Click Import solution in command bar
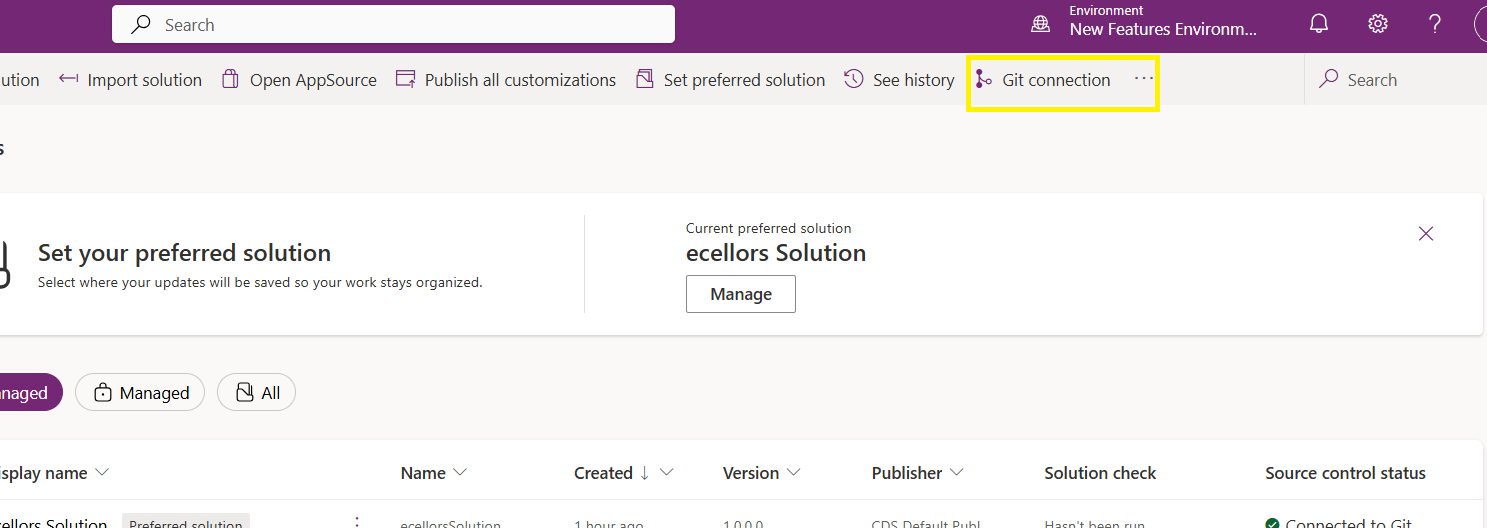Image resolution: width=1487 pixels, height=528 pixels. tap(131, 80)
